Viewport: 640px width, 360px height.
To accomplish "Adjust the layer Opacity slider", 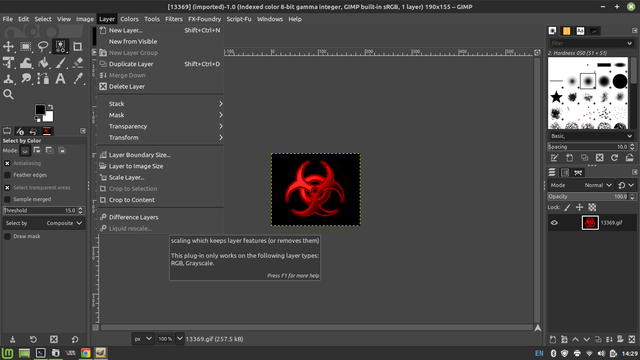I will [x=591, y=197].
